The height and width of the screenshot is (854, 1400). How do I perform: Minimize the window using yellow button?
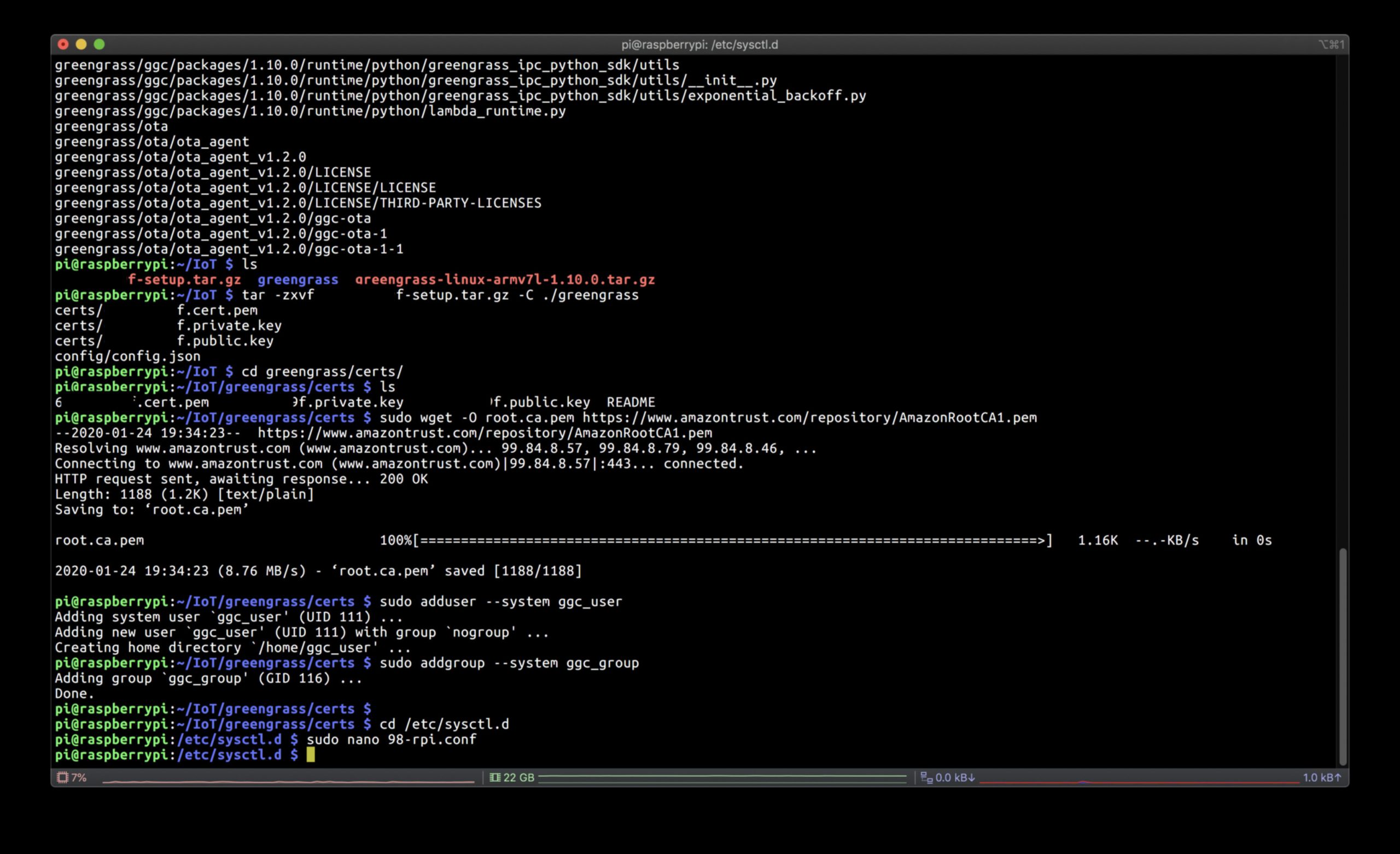(x=81, y=44)
